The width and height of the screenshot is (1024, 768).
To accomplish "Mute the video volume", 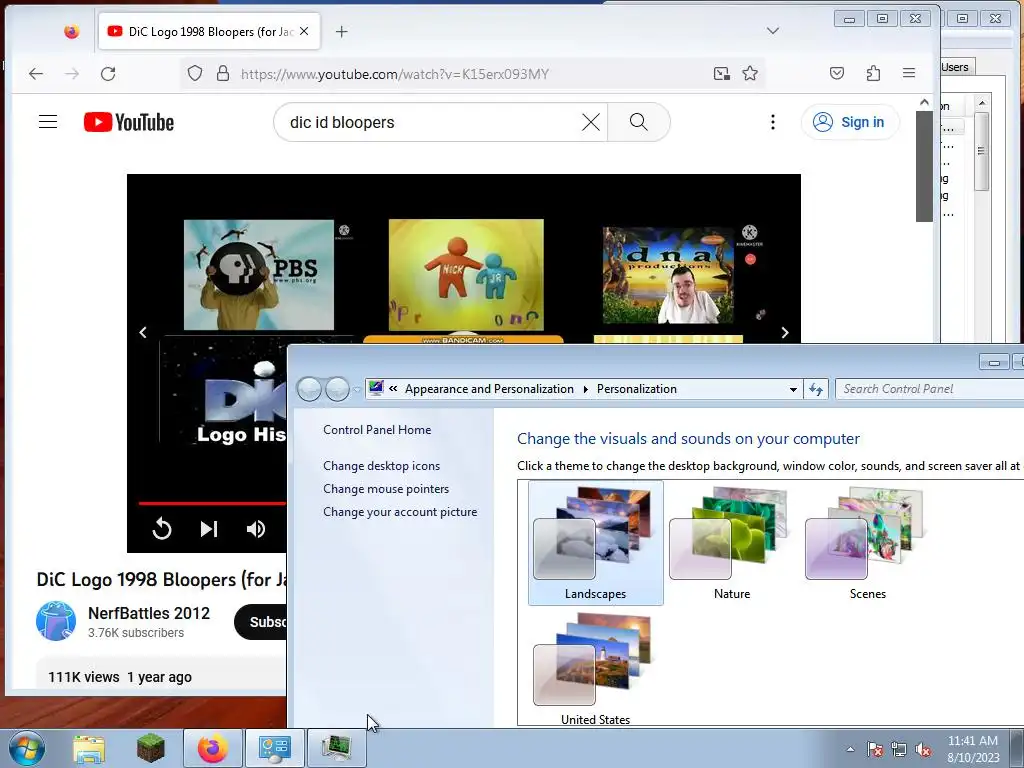I will [256, 529].
